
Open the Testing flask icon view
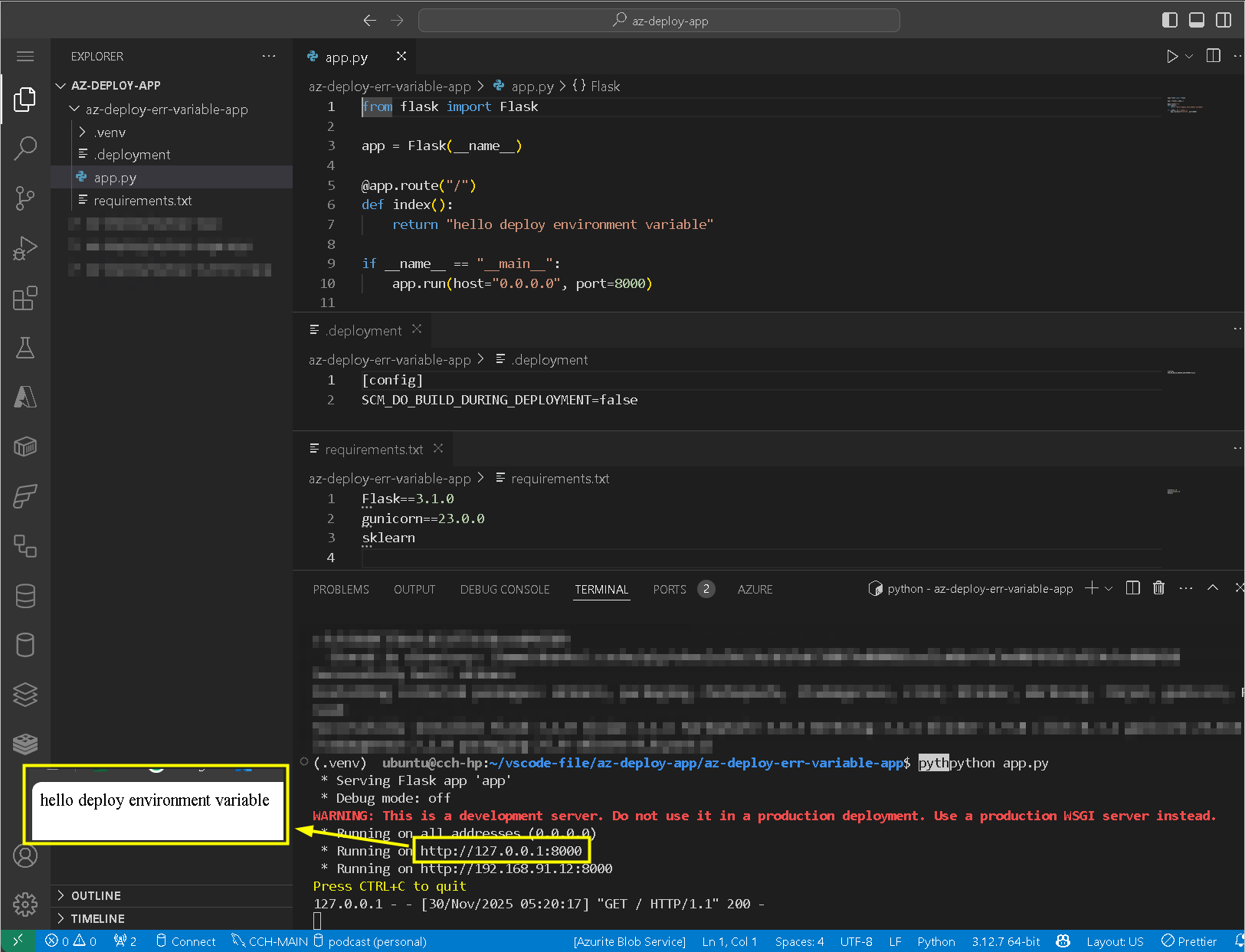(x=25, y=348)
